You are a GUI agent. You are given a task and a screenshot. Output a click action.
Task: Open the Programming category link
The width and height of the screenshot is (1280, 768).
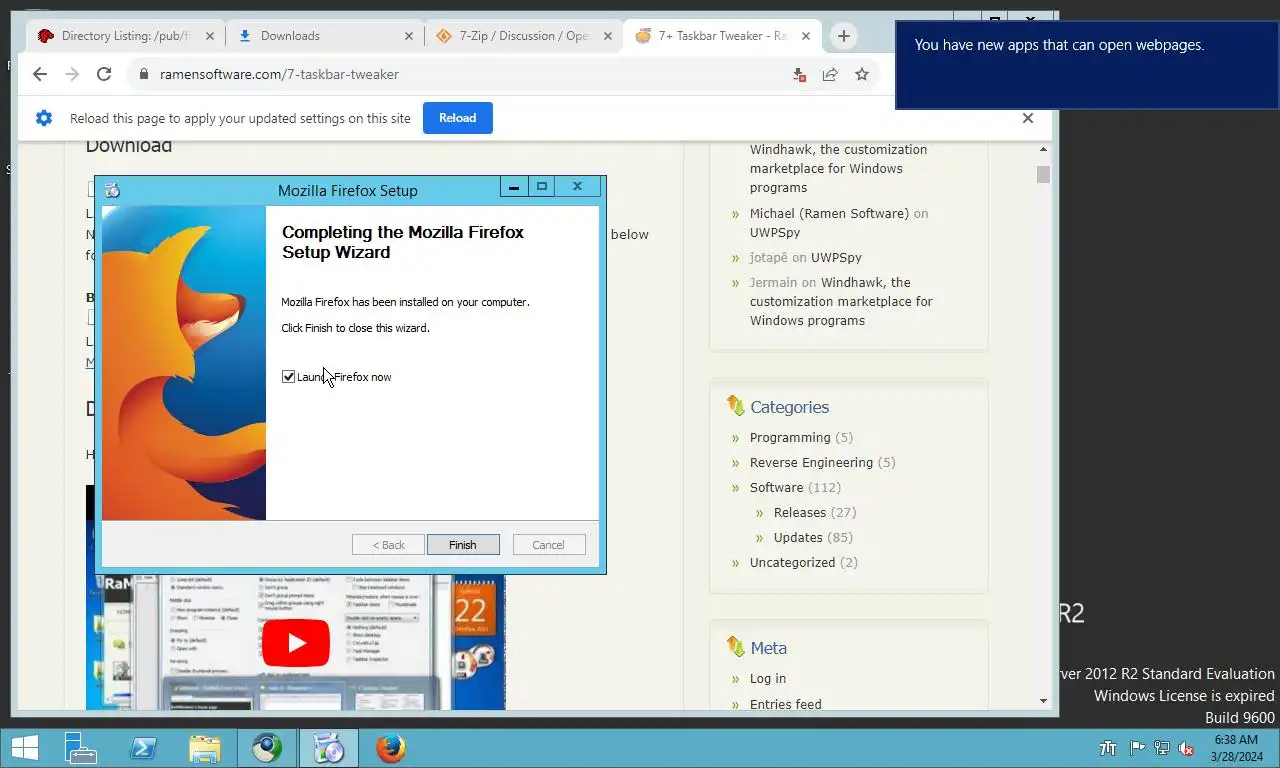click(790, 437)
